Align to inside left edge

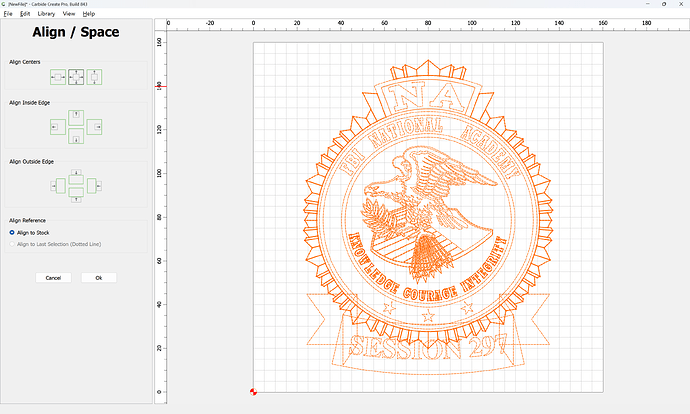click(x=58, y=127)
